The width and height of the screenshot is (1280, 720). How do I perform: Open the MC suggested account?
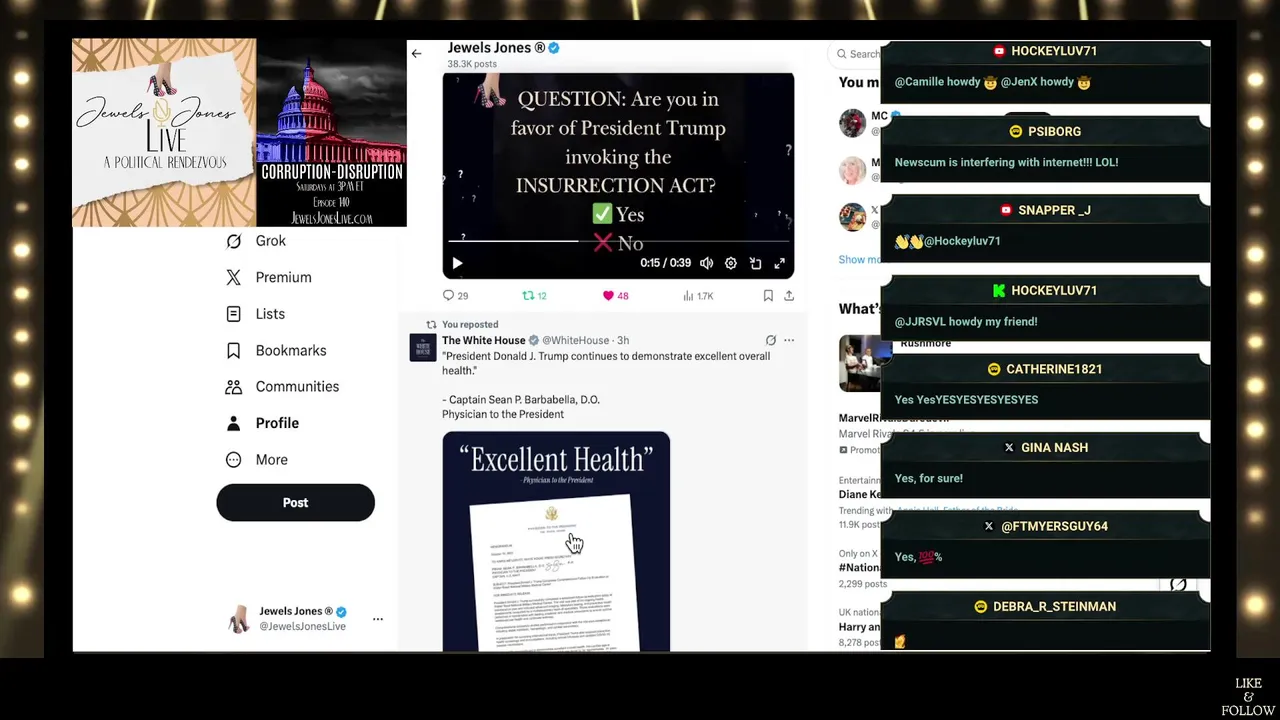click(x=861, y=123)
